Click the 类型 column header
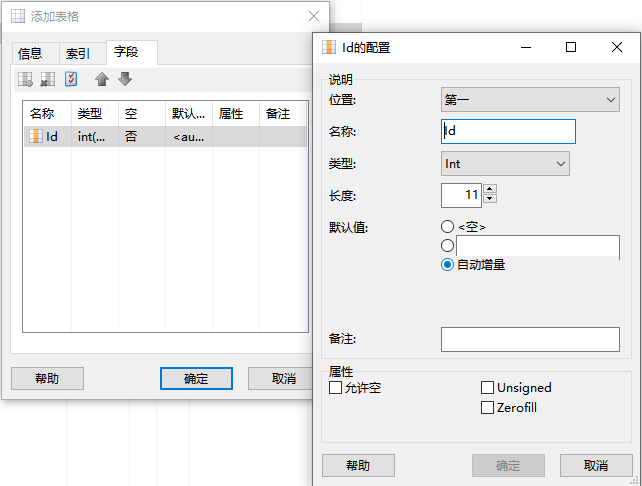Viewport: 642px width, 486px height. (95, 113)
